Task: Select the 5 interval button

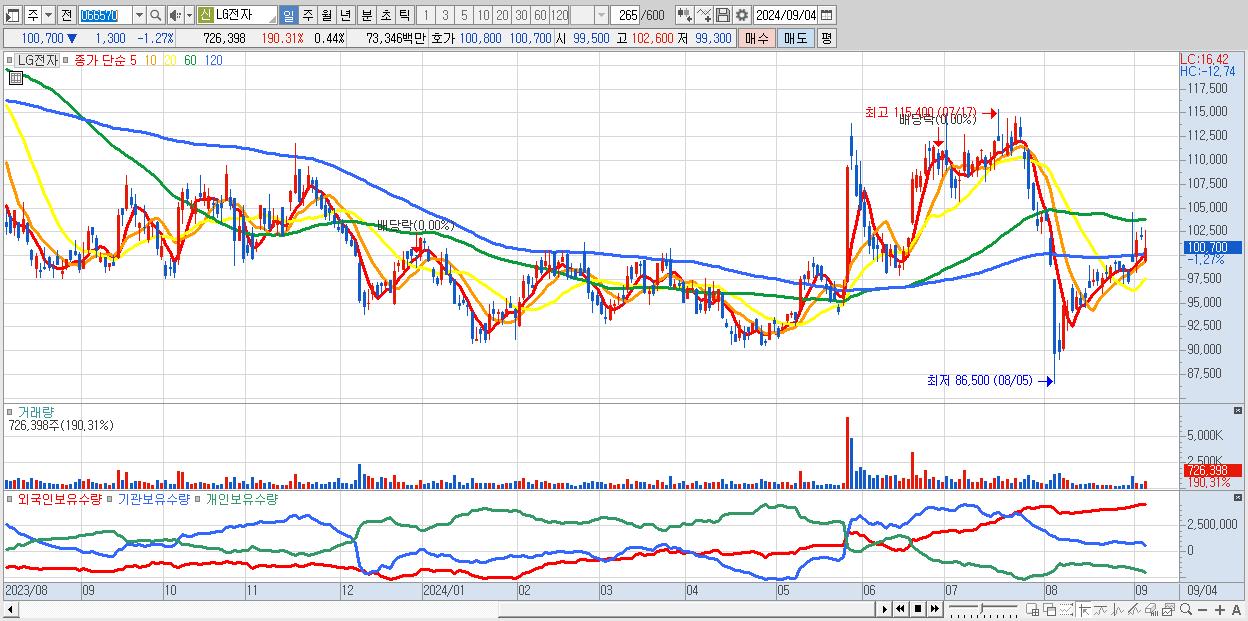Action: point(464,15)
